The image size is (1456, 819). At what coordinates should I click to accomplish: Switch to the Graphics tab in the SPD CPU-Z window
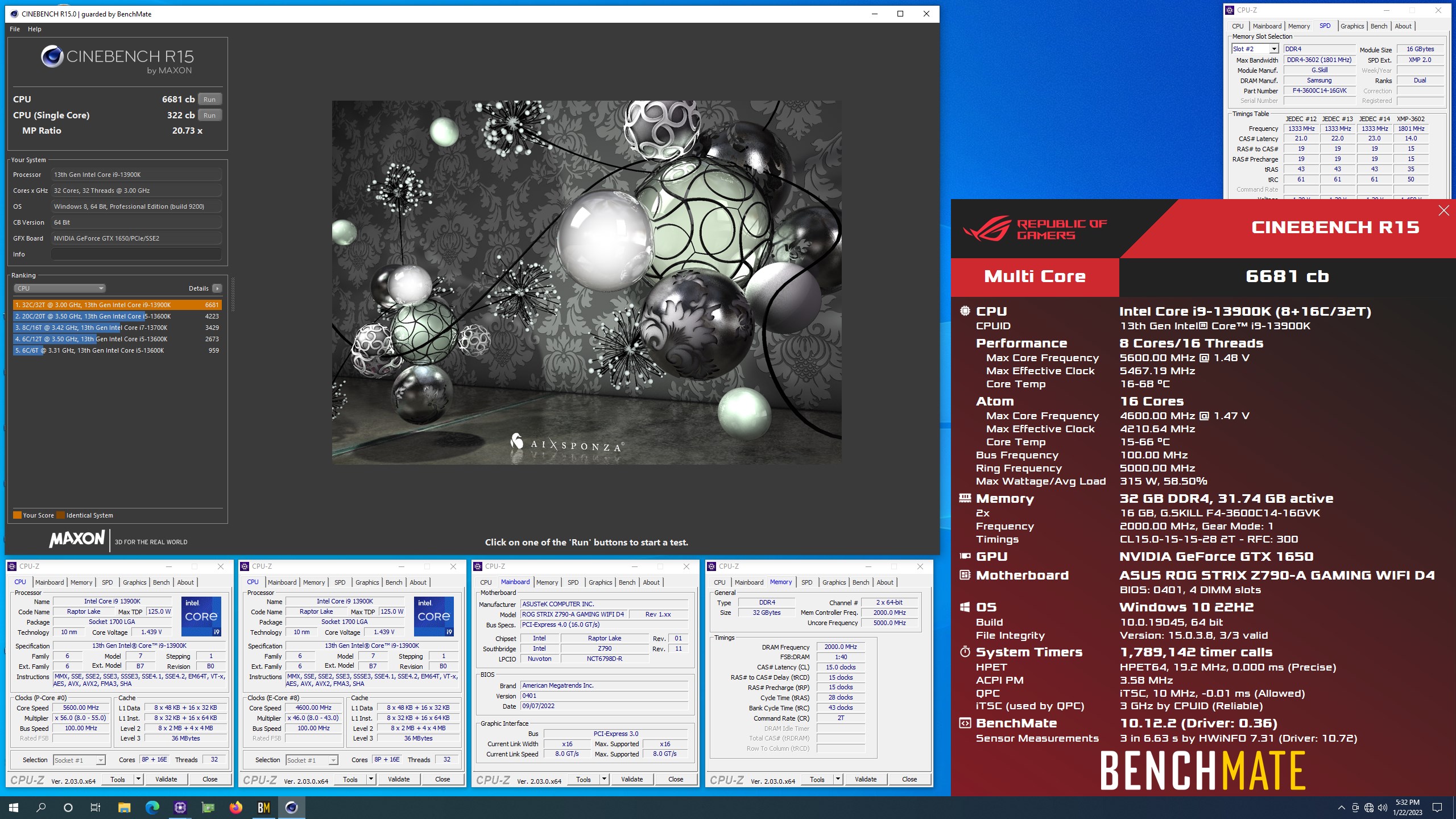pyautogui.click(x=1352, y=26)
